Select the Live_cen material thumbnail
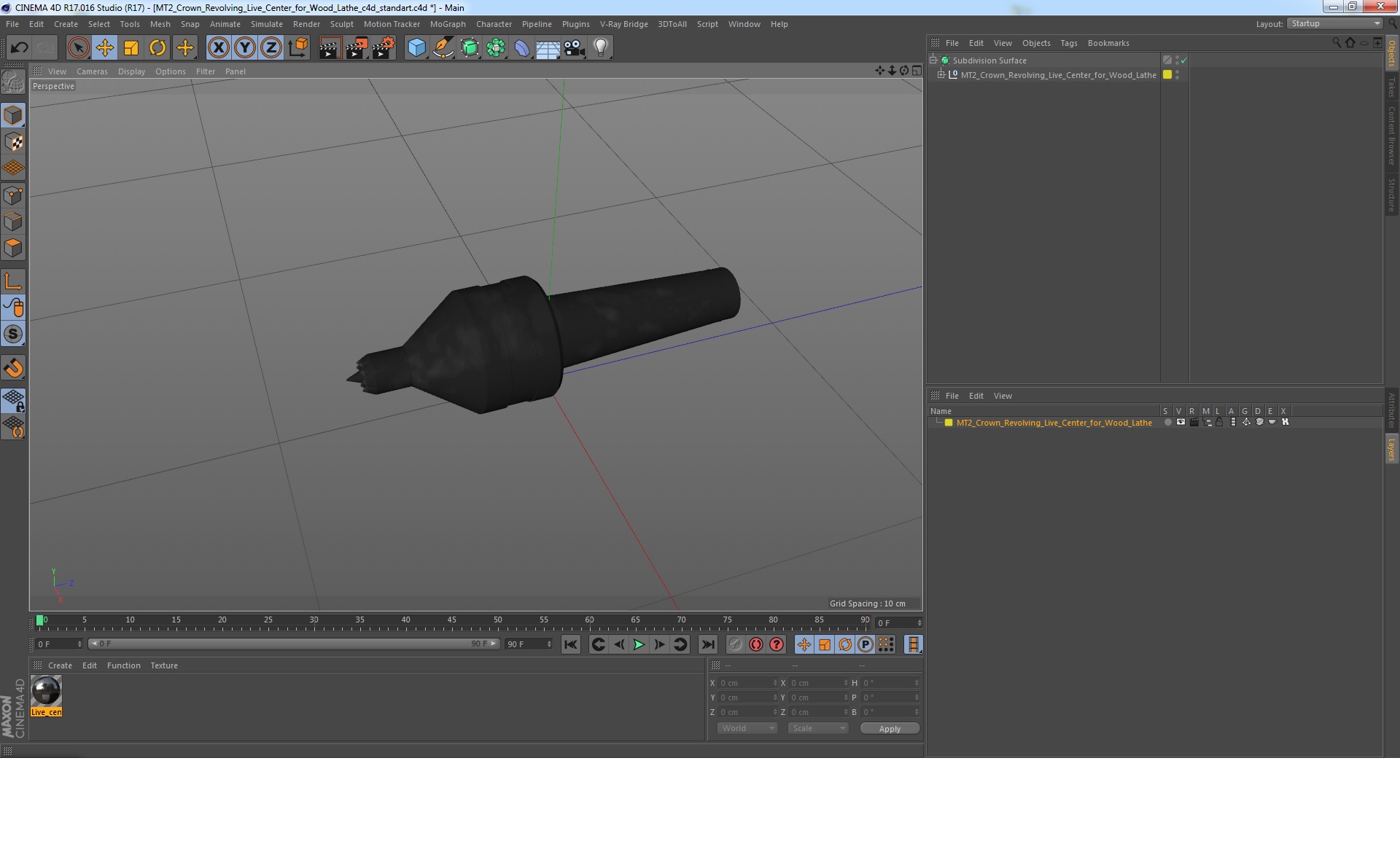The width and height of the screenshot is (1400, 844). (x=46, y=691)
